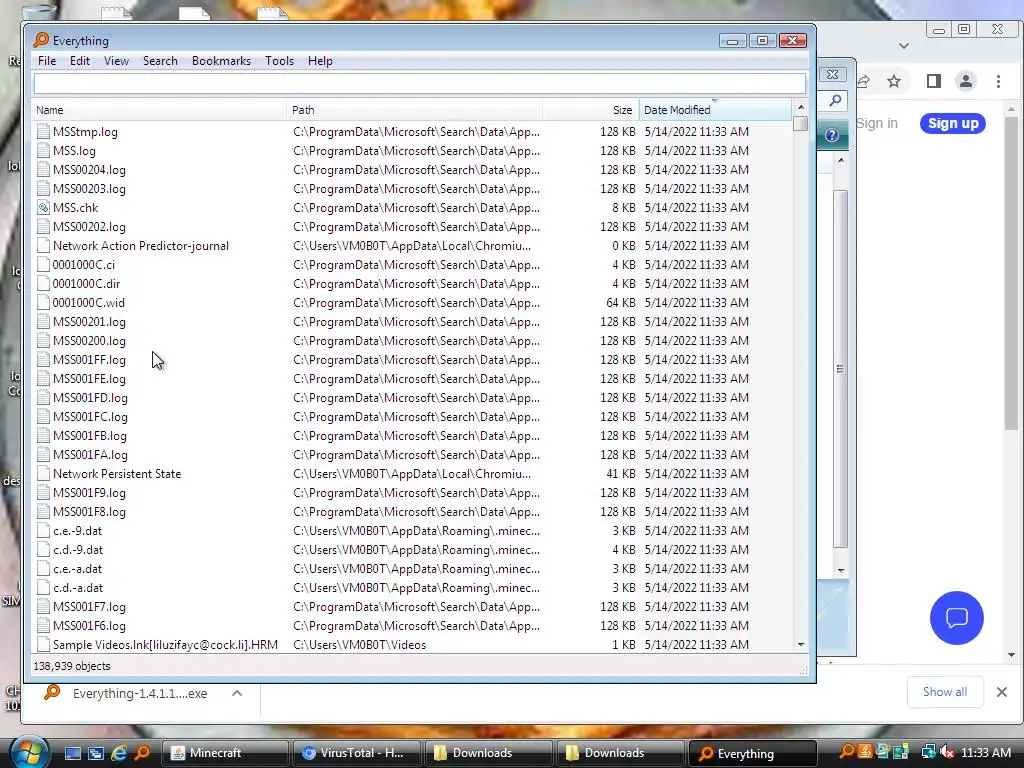Sort results by Path column header
The width and height of the screenshot is (1024, 768).
(x=414, y=110)
